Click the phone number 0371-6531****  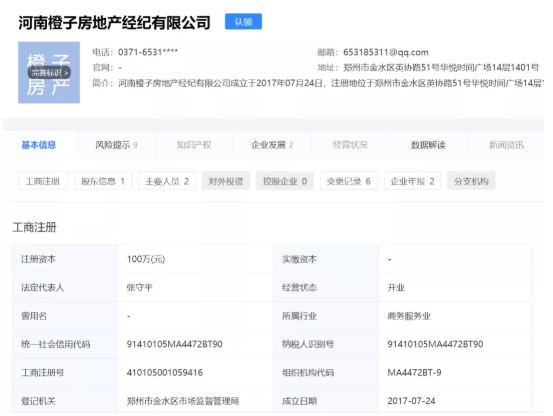tap(148, 52)
